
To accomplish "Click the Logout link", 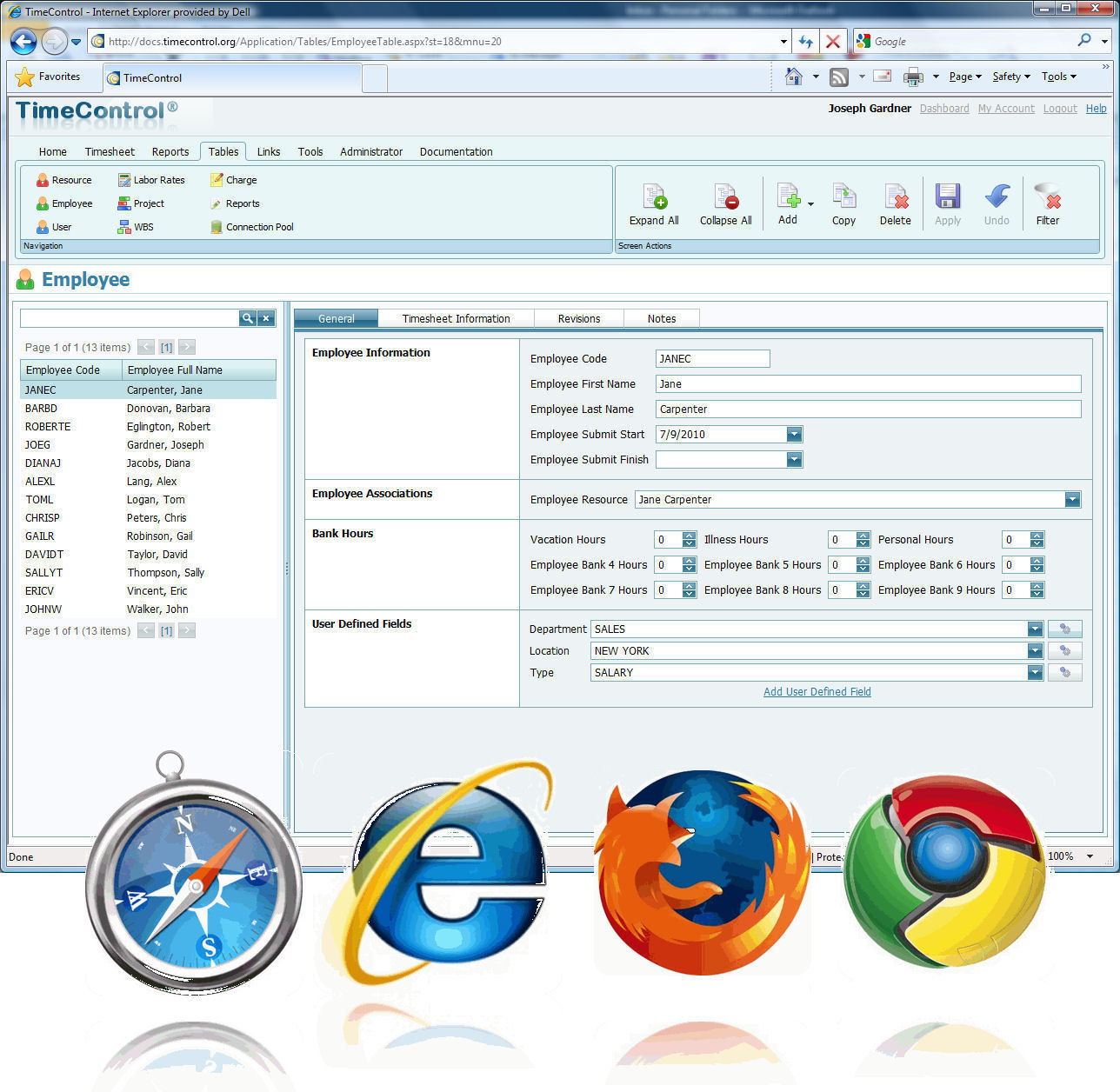I will tap(1060, 109).
